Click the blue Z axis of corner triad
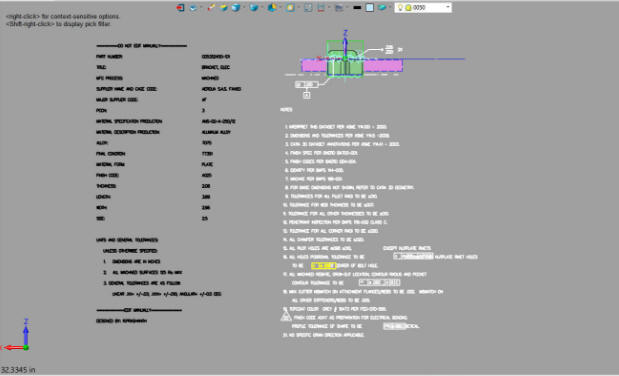619x376 pixels. 26,334
